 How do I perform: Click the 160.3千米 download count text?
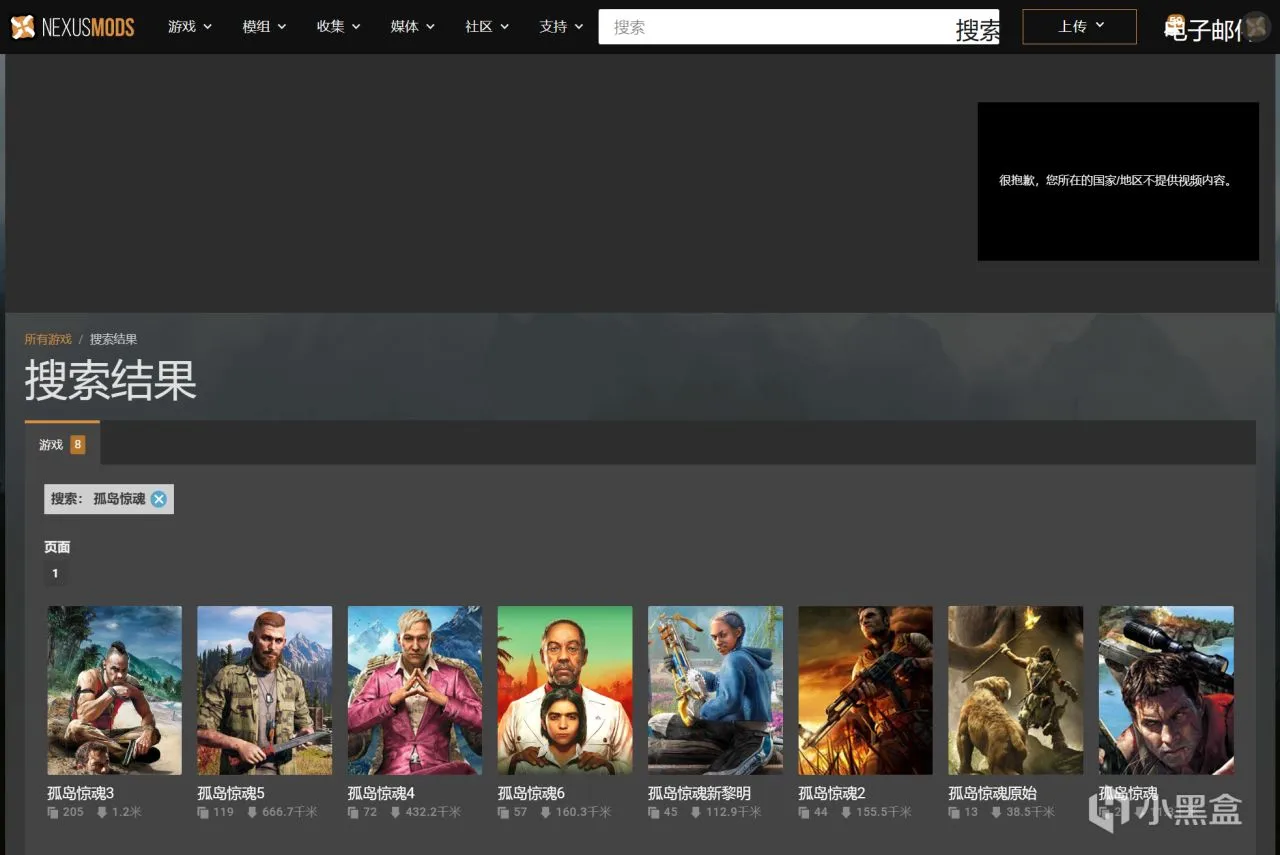pos(584,812)
